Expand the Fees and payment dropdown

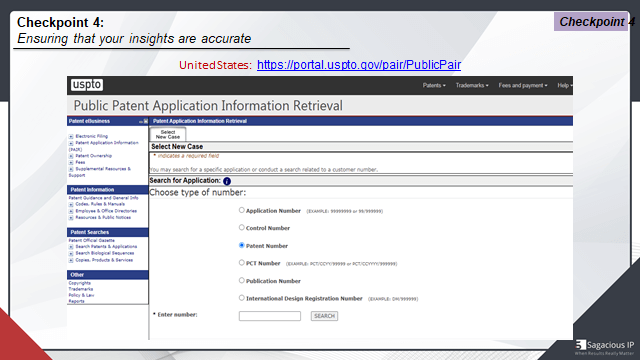coord(523,85)
